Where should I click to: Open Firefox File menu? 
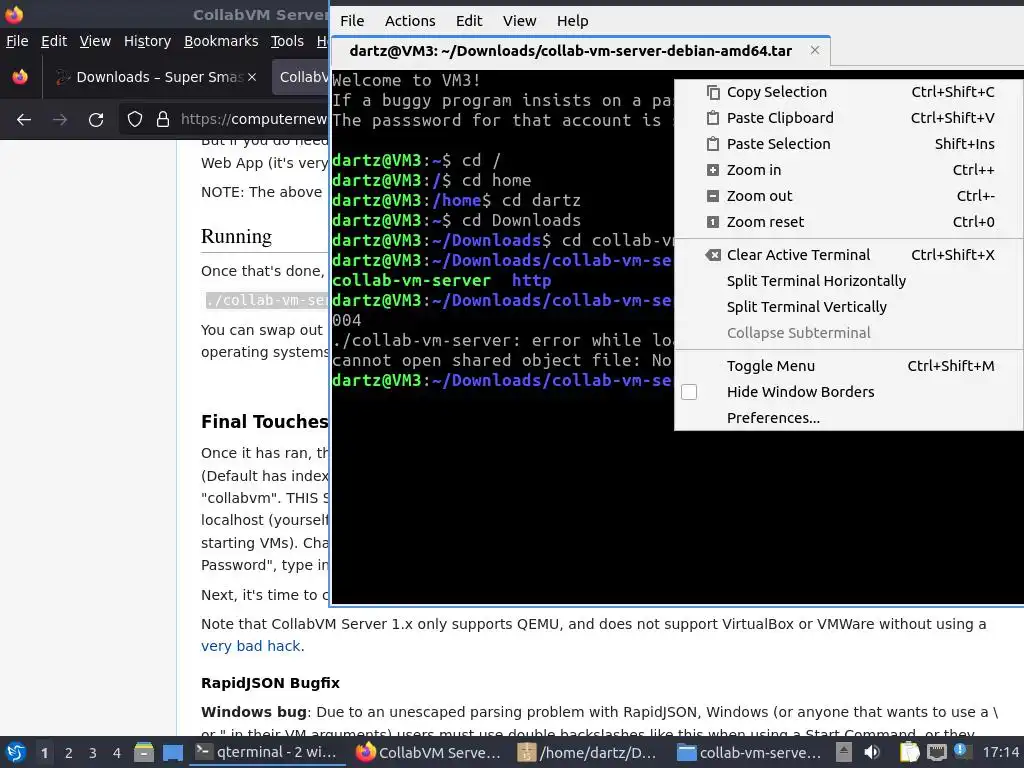click(17, 41)
